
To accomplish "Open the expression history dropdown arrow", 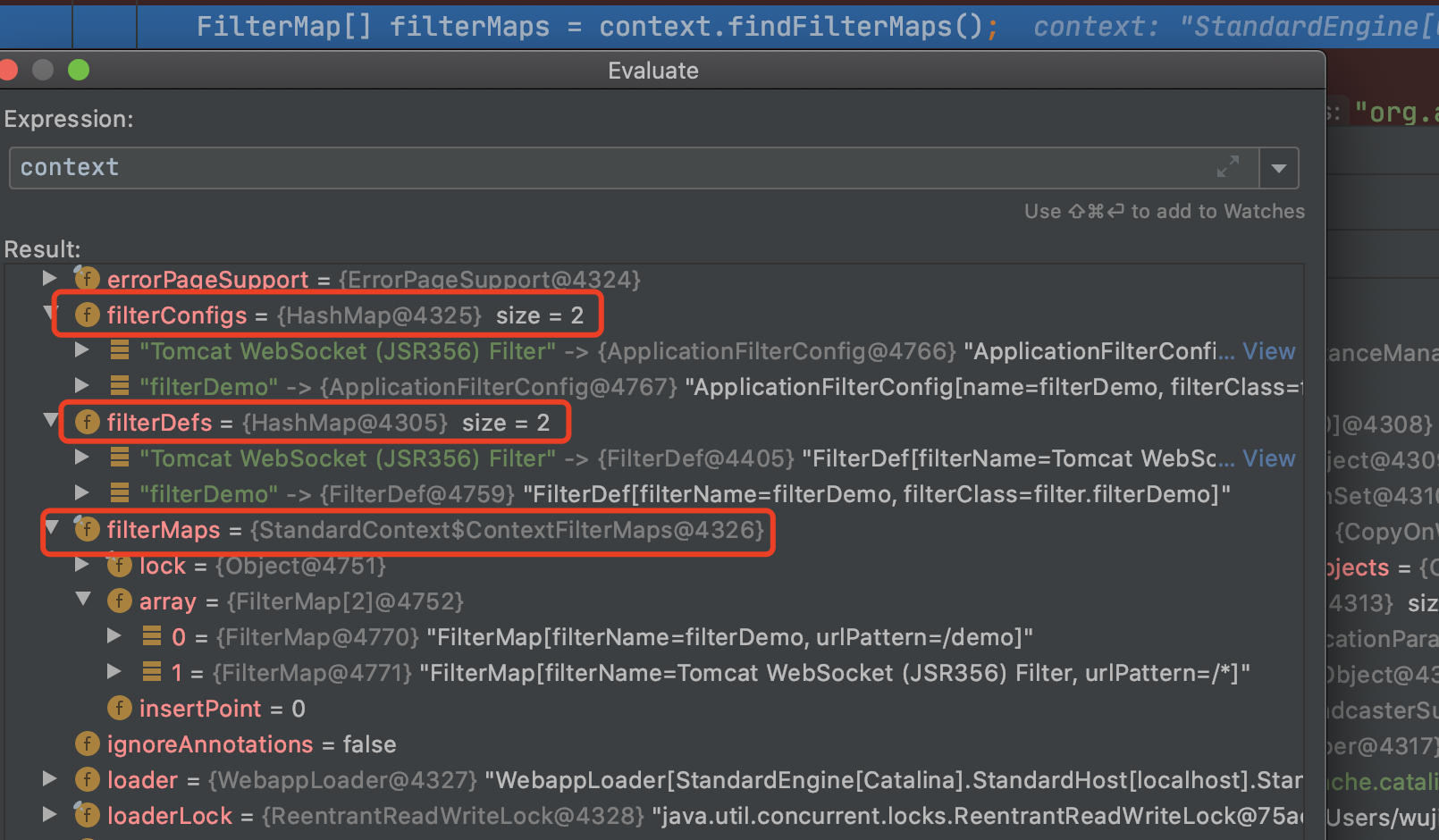I will pyautogui.click(x=1278, y=168).
